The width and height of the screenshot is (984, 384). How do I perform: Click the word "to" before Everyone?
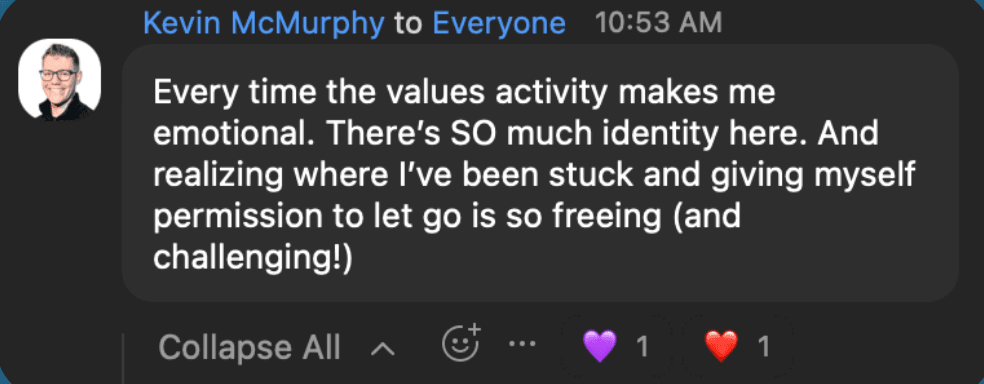[x=409, y=24]
